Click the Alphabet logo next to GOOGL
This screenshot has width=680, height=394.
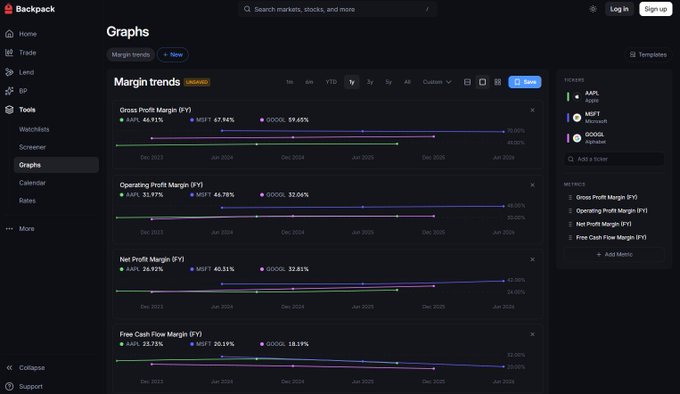click(x=577, y=138)
